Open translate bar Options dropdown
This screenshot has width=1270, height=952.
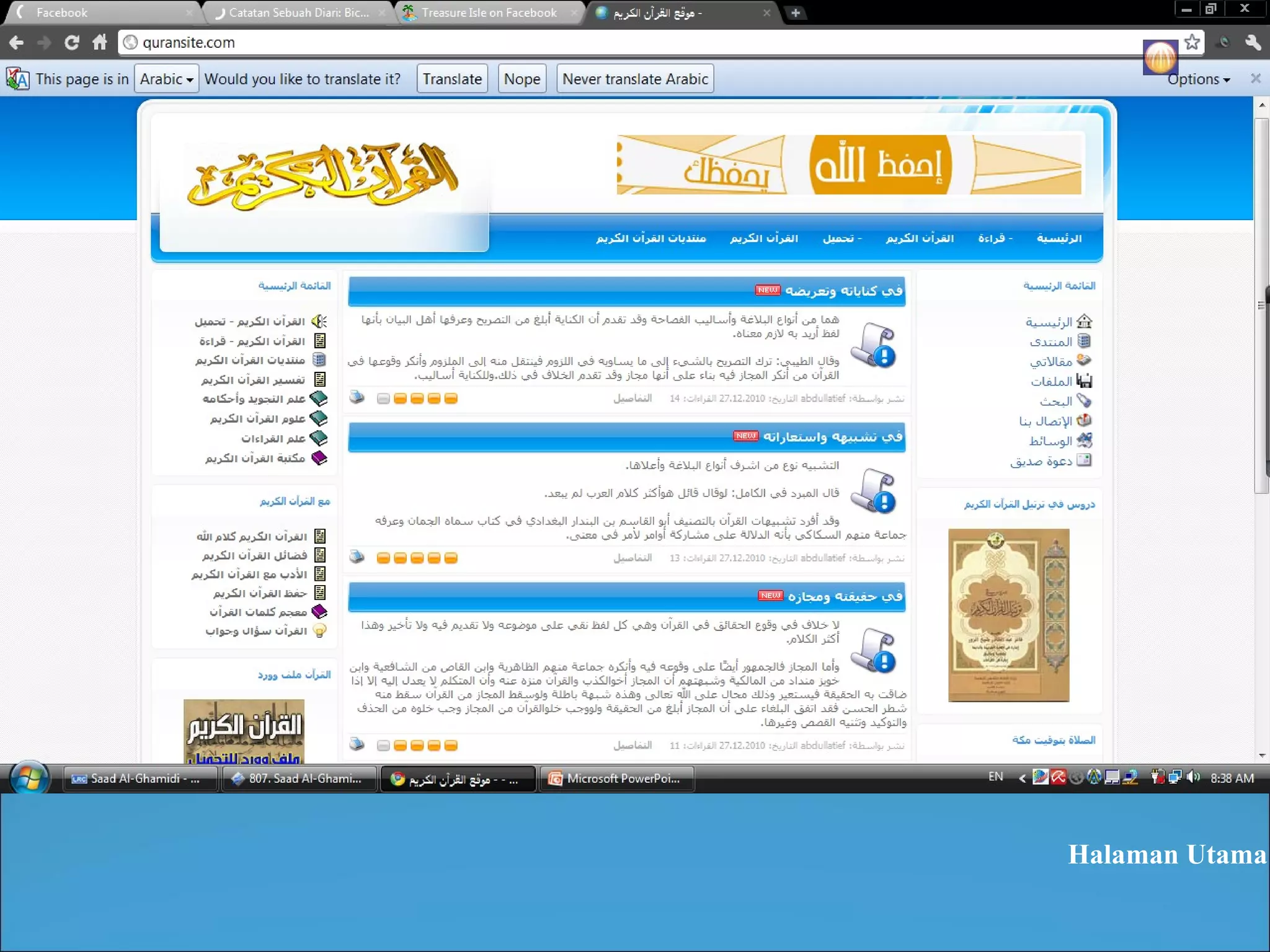pos(1198,79)
